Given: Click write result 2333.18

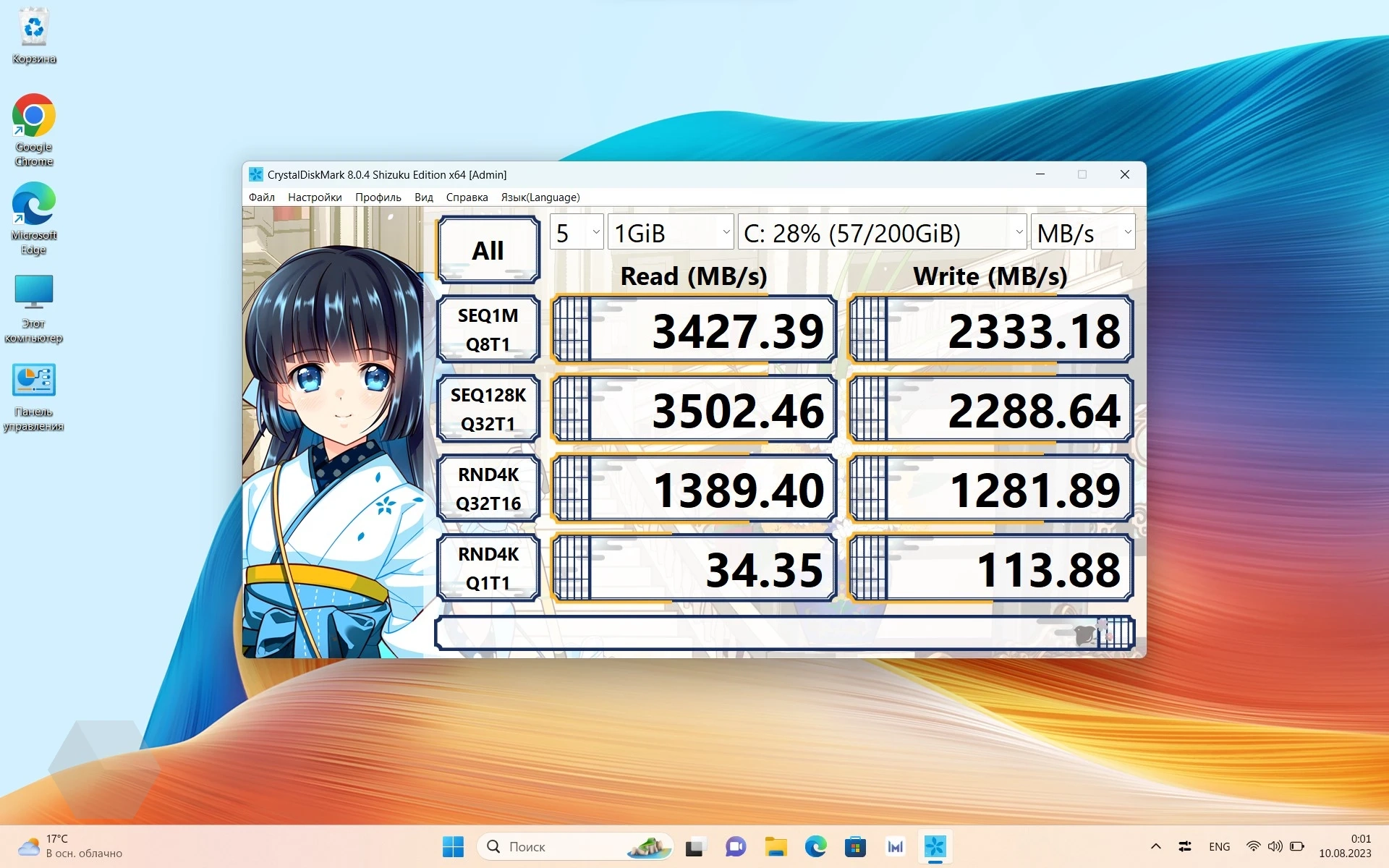Looking at the screenshot, I should (991, 330).
